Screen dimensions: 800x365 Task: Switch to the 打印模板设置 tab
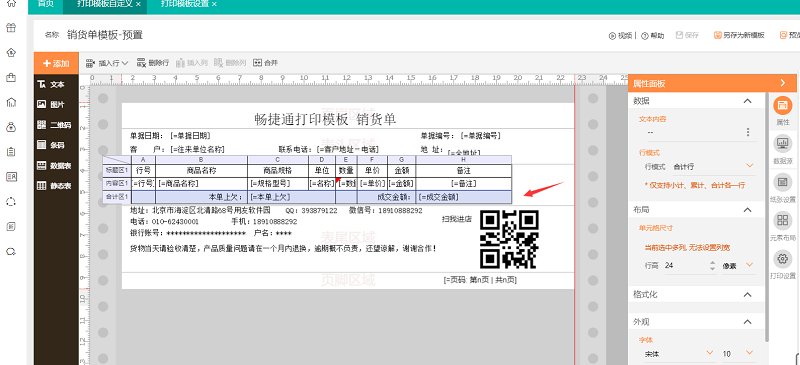pyautogui.click(x=185, y=4)
